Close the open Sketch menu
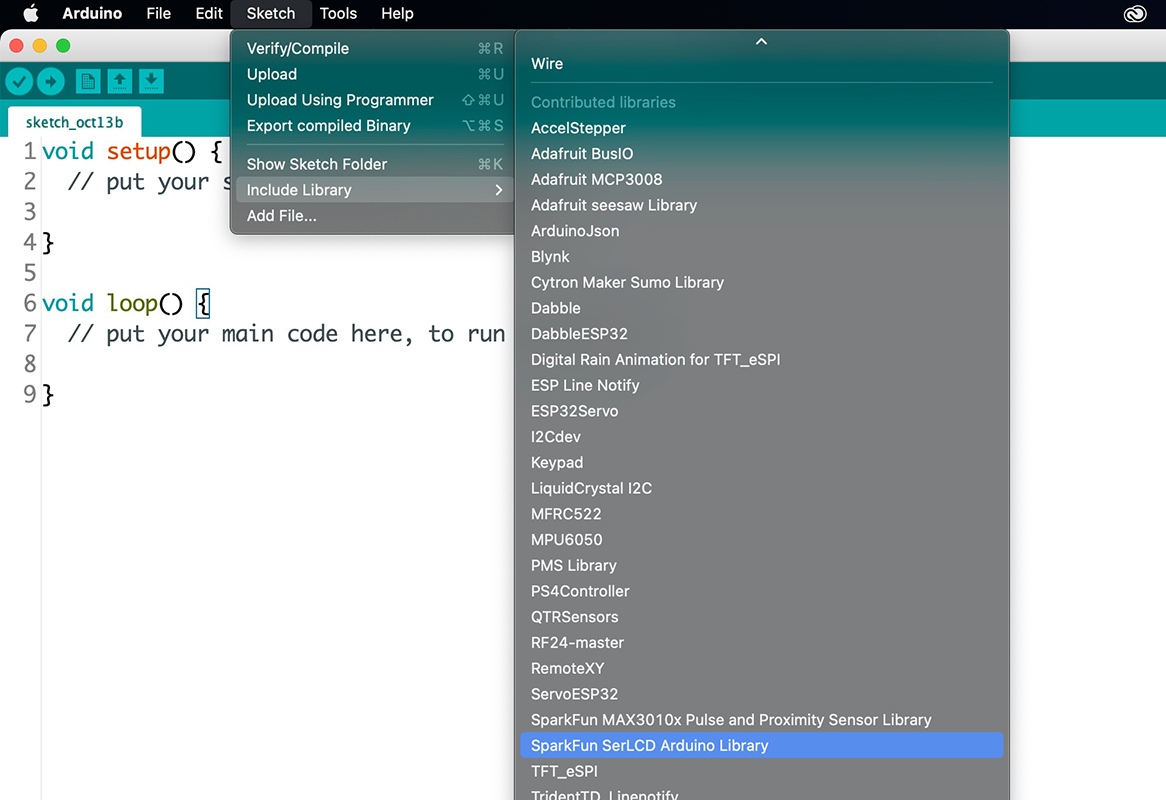The image size is (1166, 800). [271, 13]
